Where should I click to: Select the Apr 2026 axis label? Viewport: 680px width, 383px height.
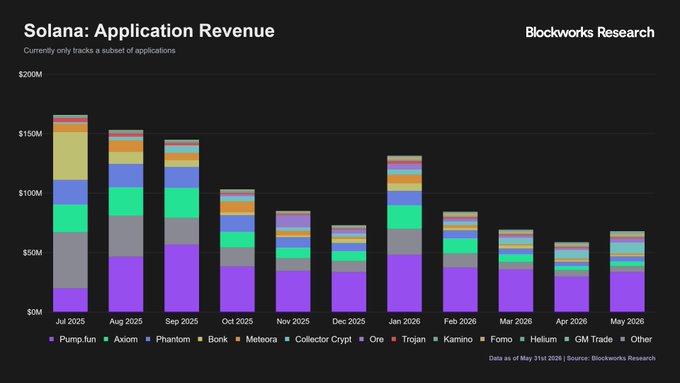pos(572,321)
